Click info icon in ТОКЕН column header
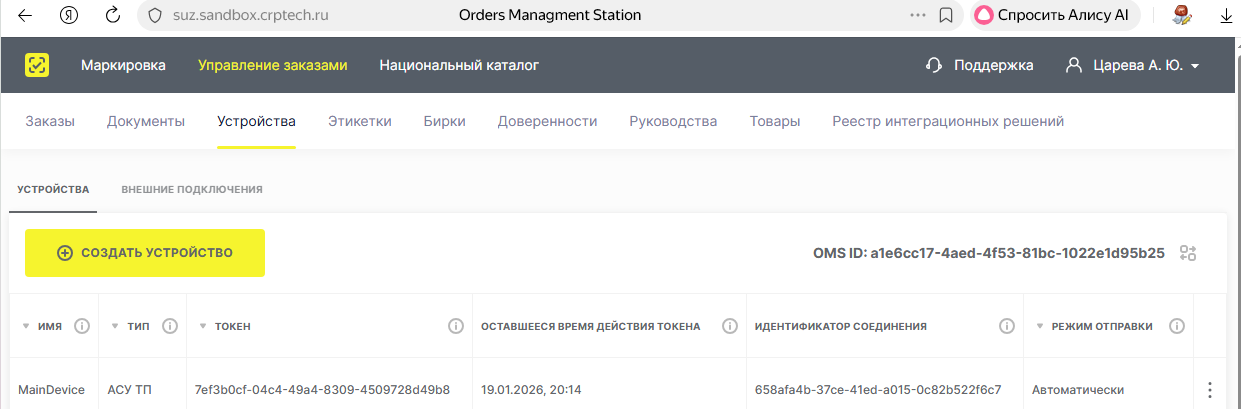The width and height of the screenshot is (1241, 409). tap(456, 326)
